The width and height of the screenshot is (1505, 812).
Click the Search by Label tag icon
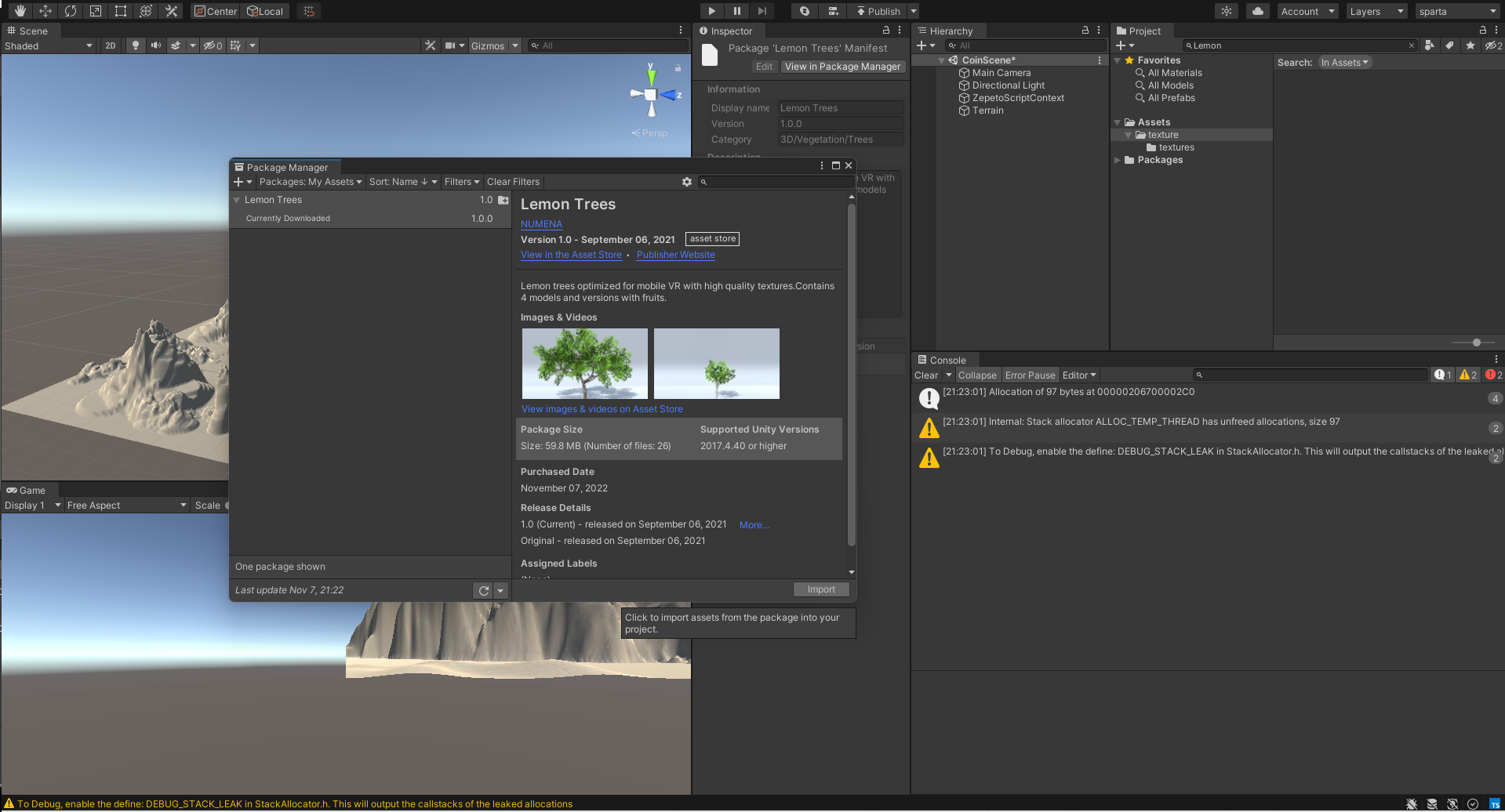tap(1449, 45)
